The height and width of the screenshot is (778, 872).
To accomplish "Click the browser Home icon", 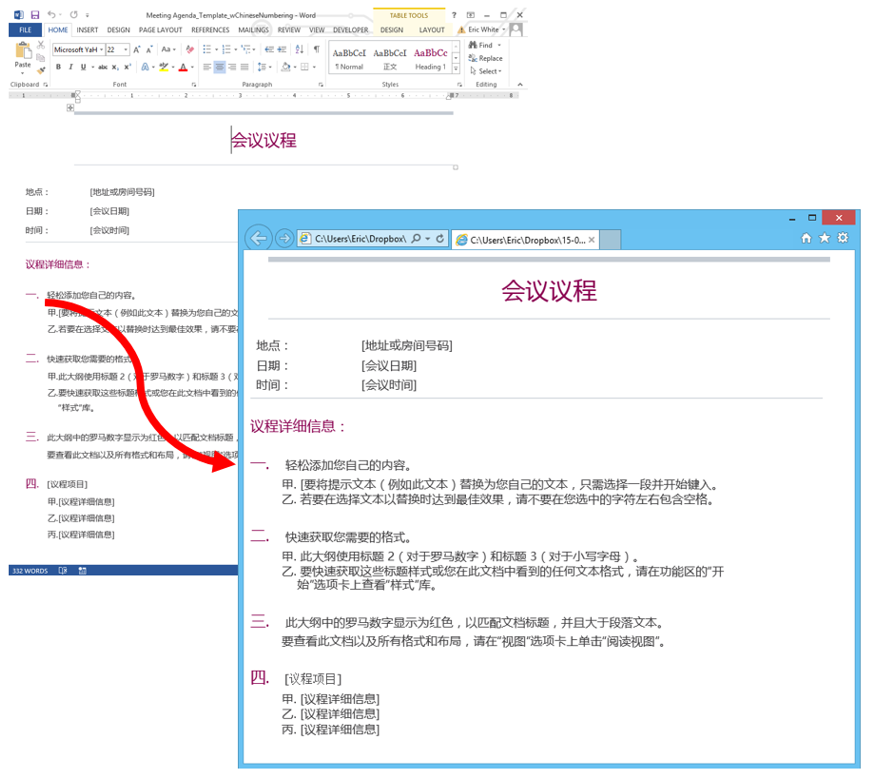I will 806,238.
